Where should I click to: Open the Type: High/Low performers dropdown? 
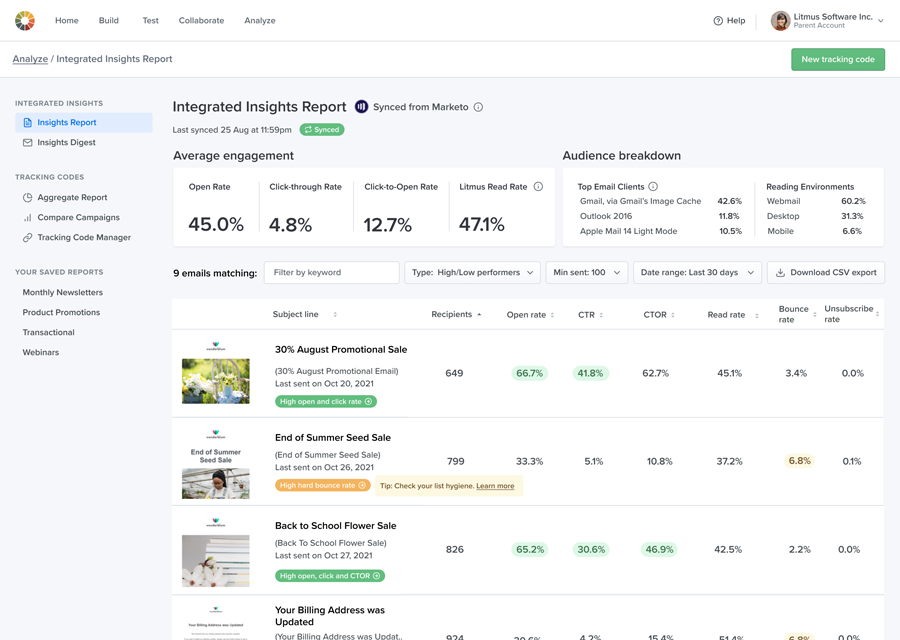click(472, 273)
